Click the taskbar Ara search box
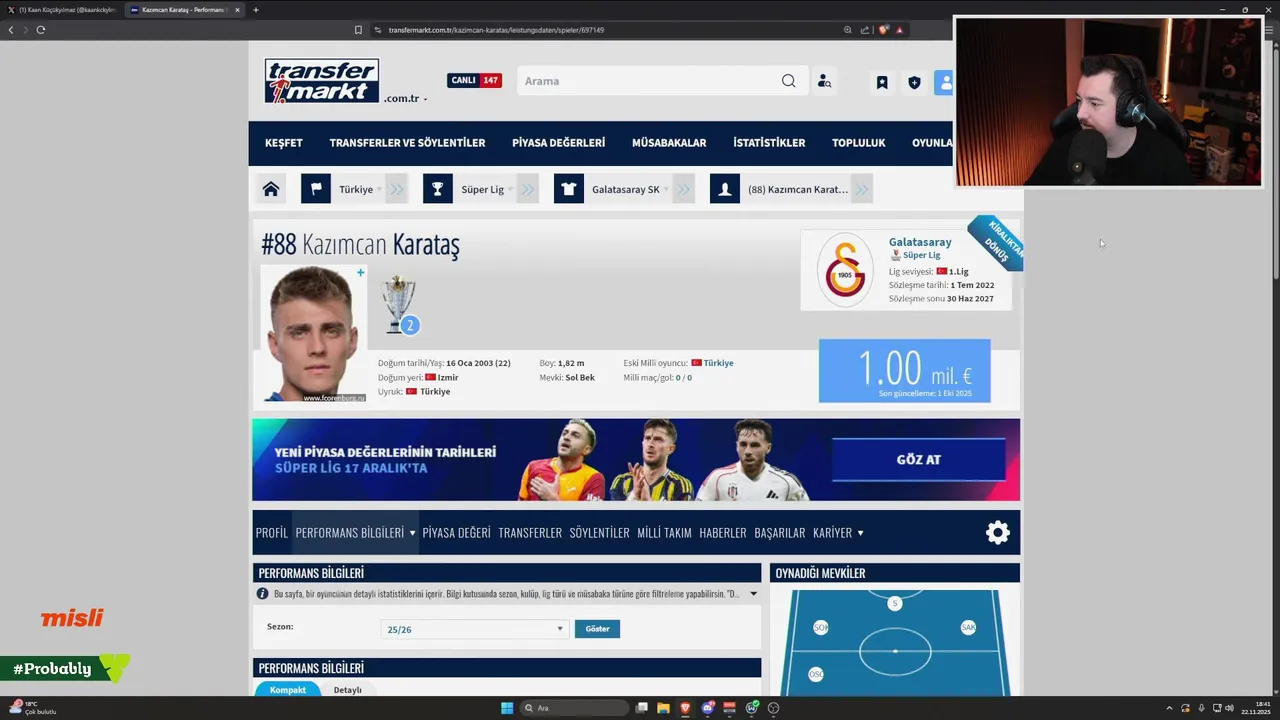 tap(573, 708)
